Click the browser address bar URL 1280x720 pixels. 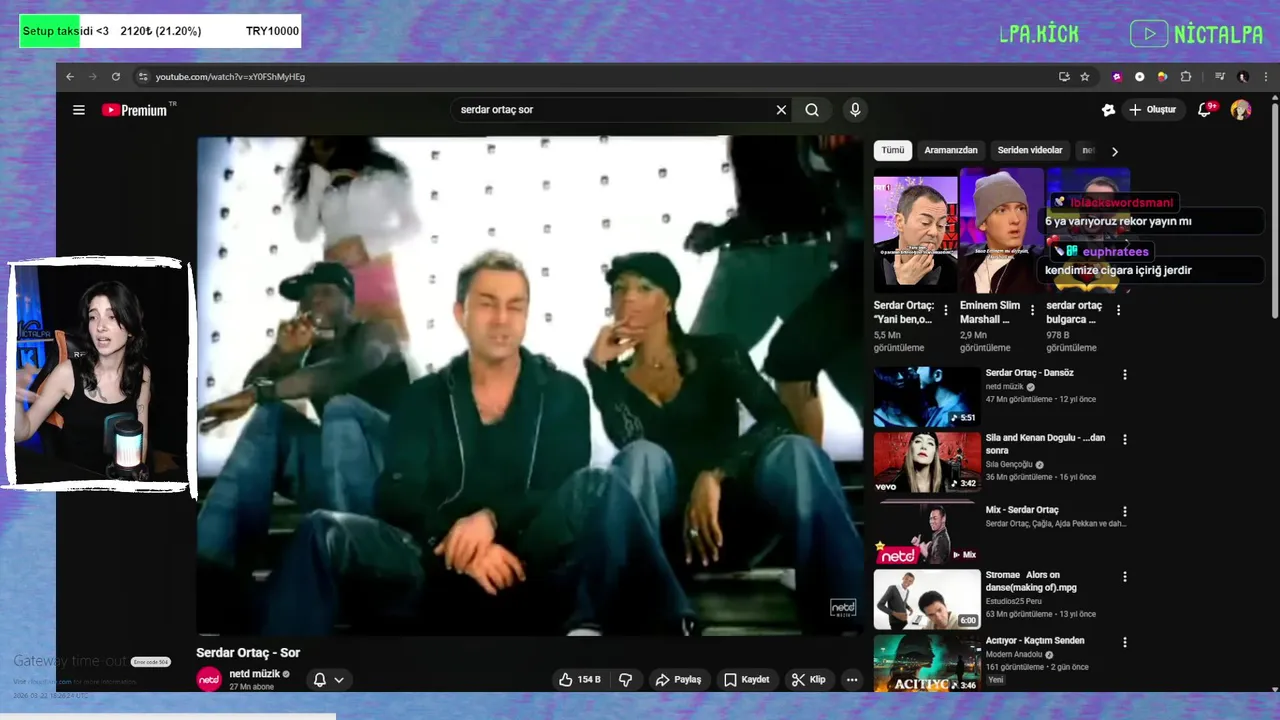point(230,77)
